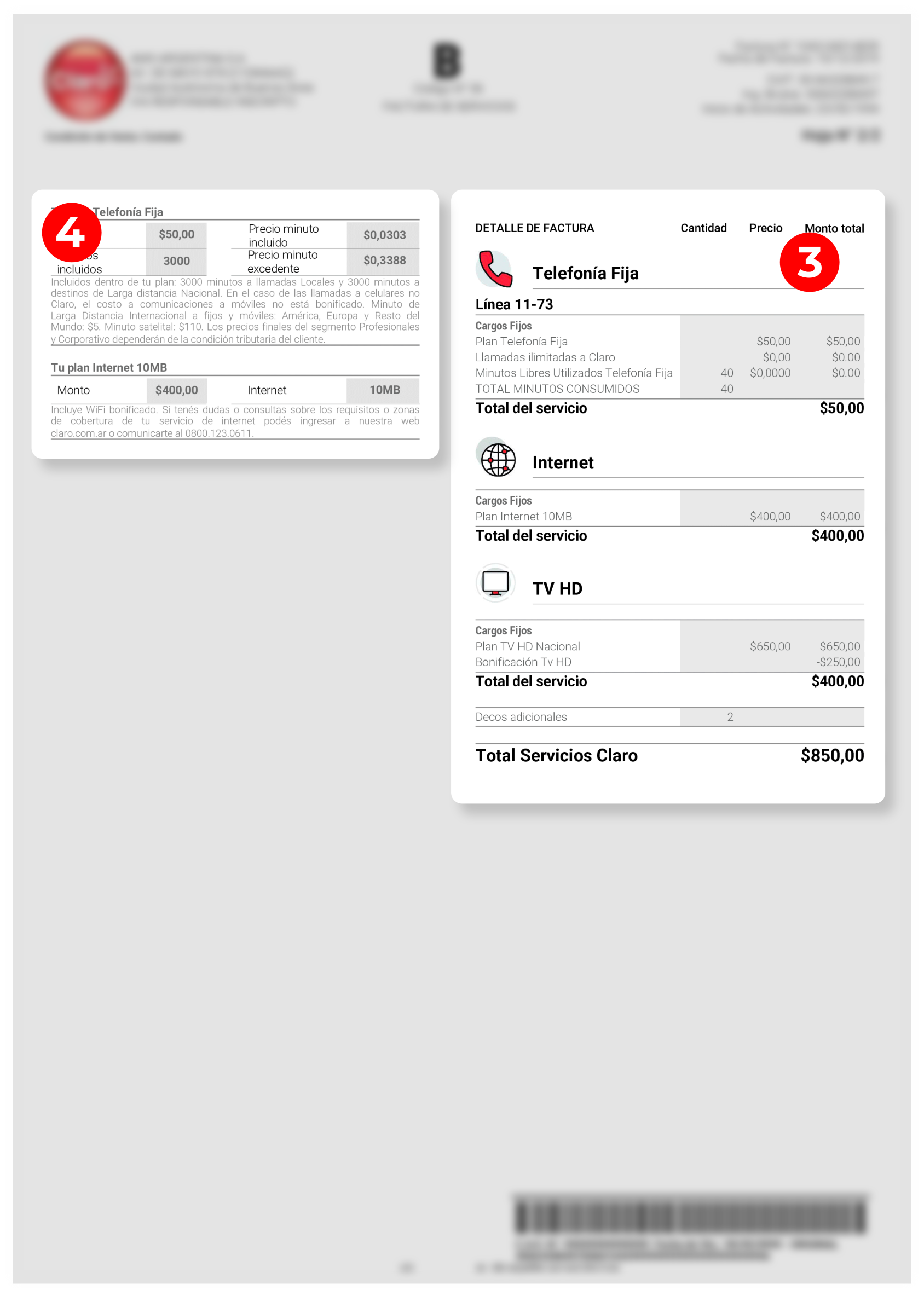Click the $0,0303 value cell

point(385,235)
